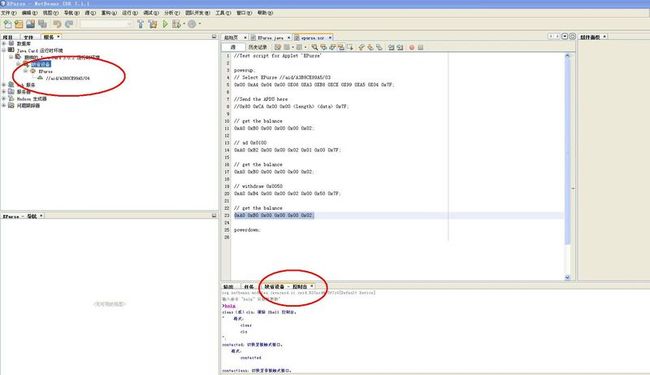Click the highlighted line 23 APDU command
This screenshot has height=375, width=650.
click(274, 215)
